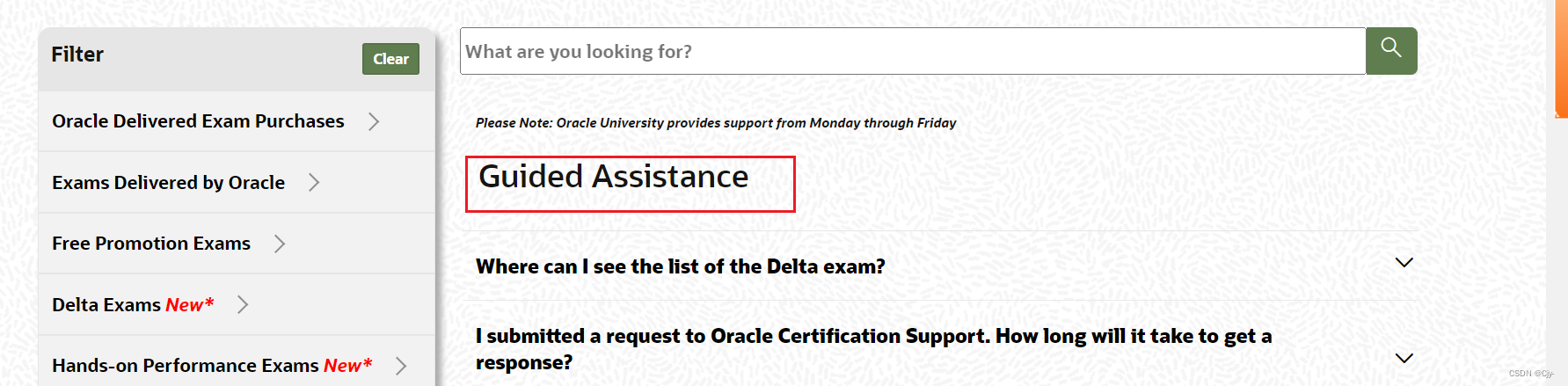Viewport: 1568px width, 386px height.
Task: Click the Guided Assistance heading
Action: [x=613, y=177]
